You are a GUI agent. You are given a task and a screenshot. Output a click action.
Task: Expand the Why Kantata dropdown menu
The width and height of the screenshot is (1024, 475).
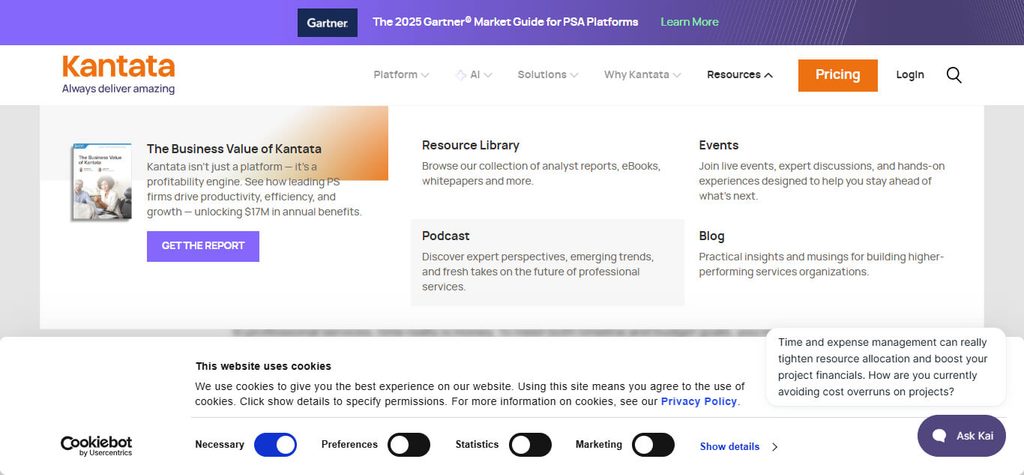643,74
